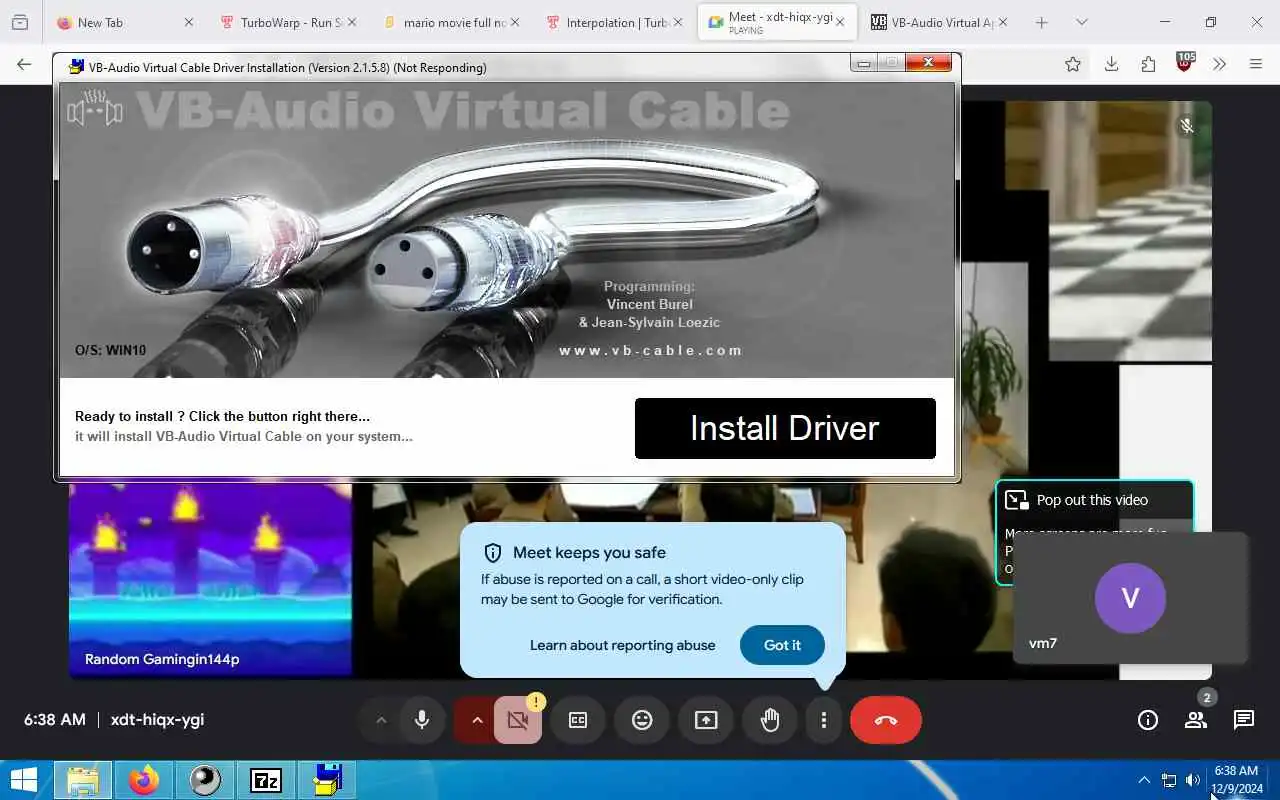This screenshot has height=800, width=1280.
Task: Close the New Tab browser tab
Action: coord(189,22)
